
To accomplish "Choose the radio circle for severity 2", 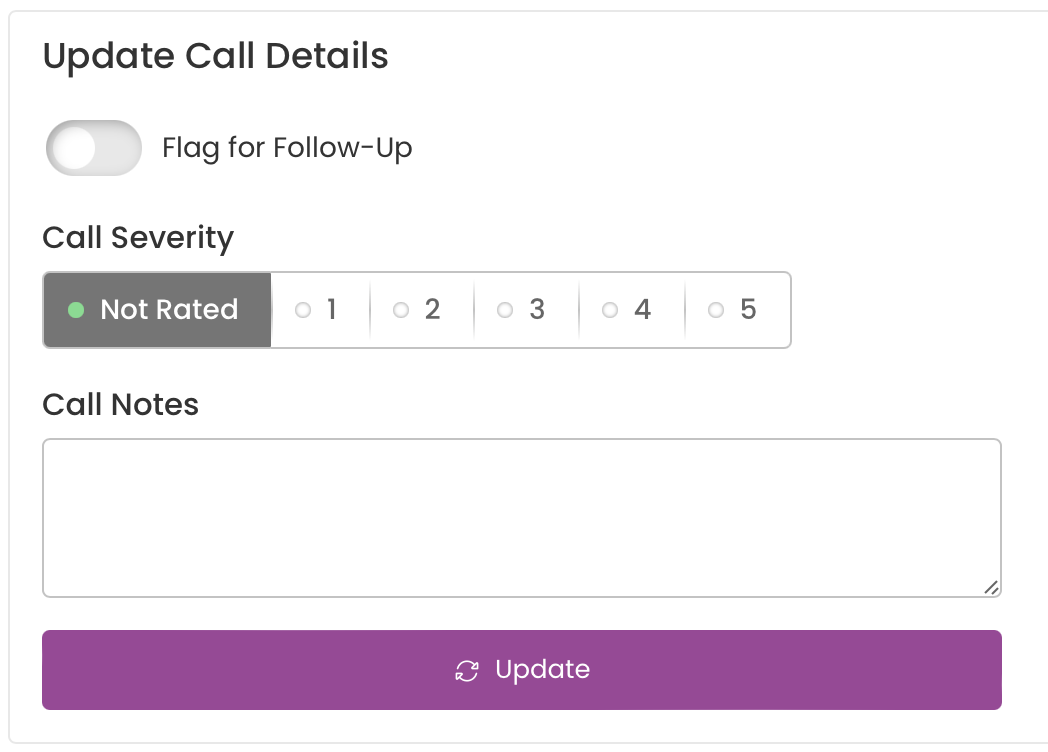I will 400,310.
